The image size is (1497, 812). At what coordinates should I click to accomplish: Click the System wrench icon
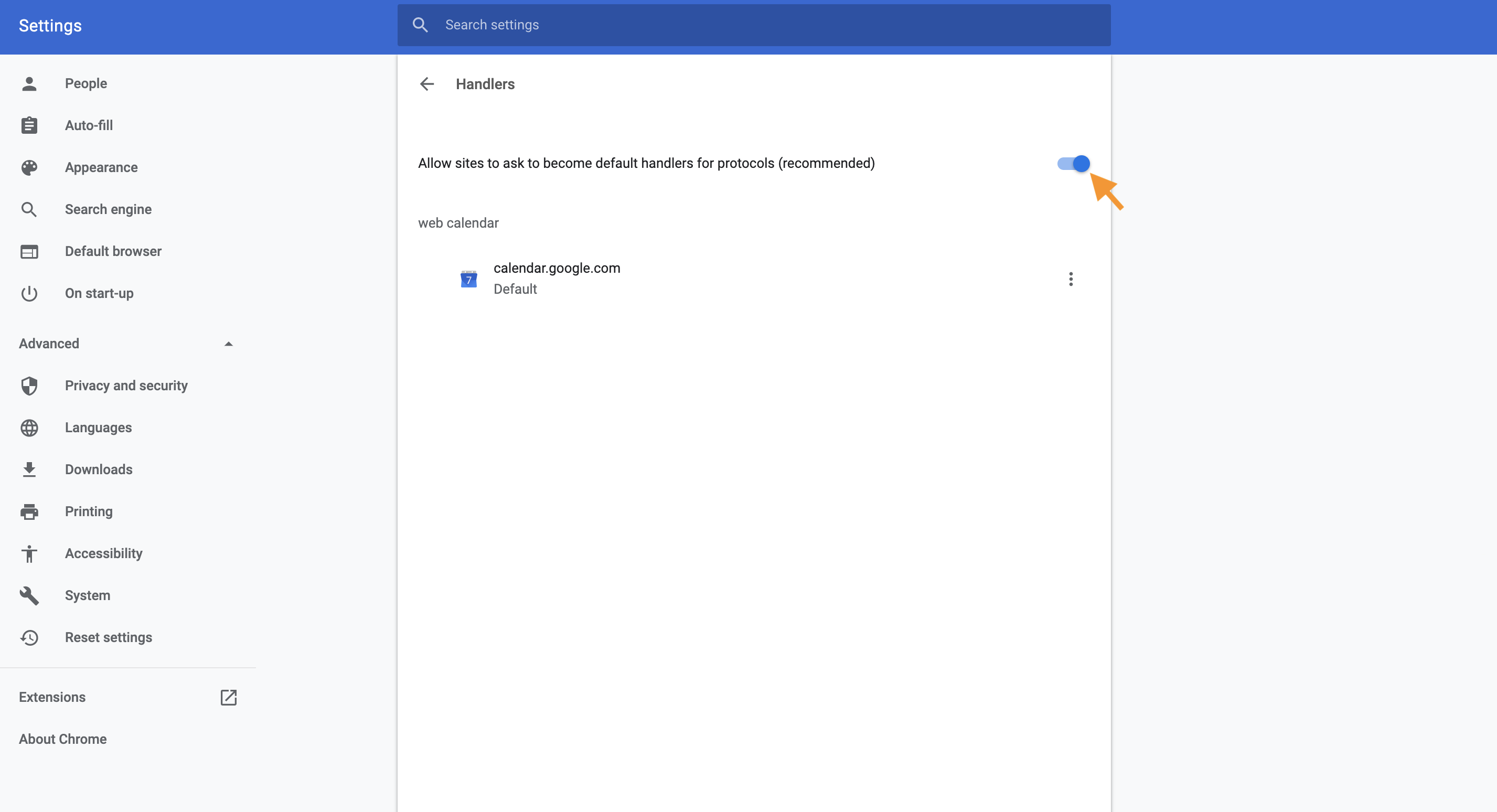coord(29,596)
